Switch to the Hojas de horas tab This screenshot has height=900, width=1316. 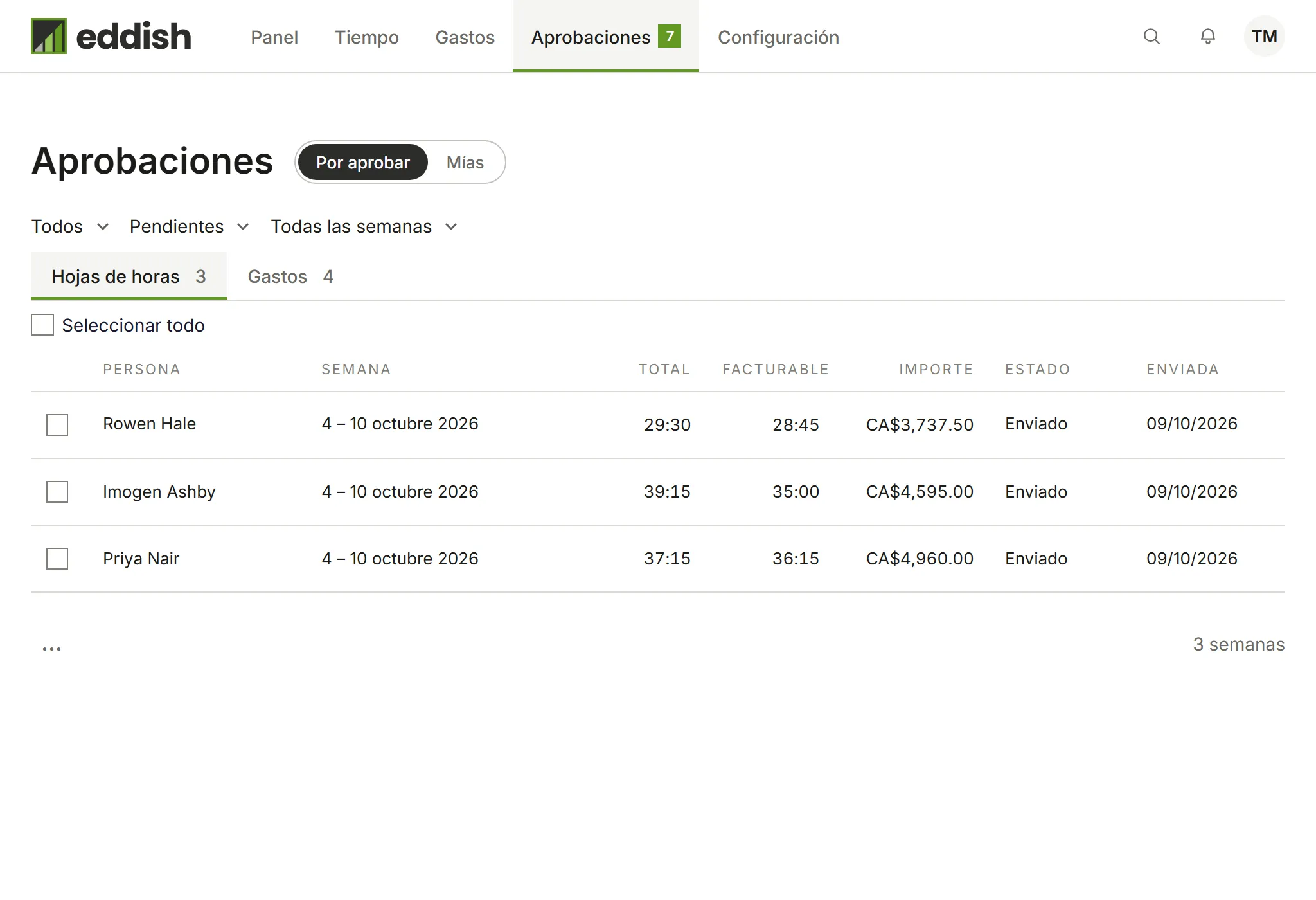pos(129,276)
